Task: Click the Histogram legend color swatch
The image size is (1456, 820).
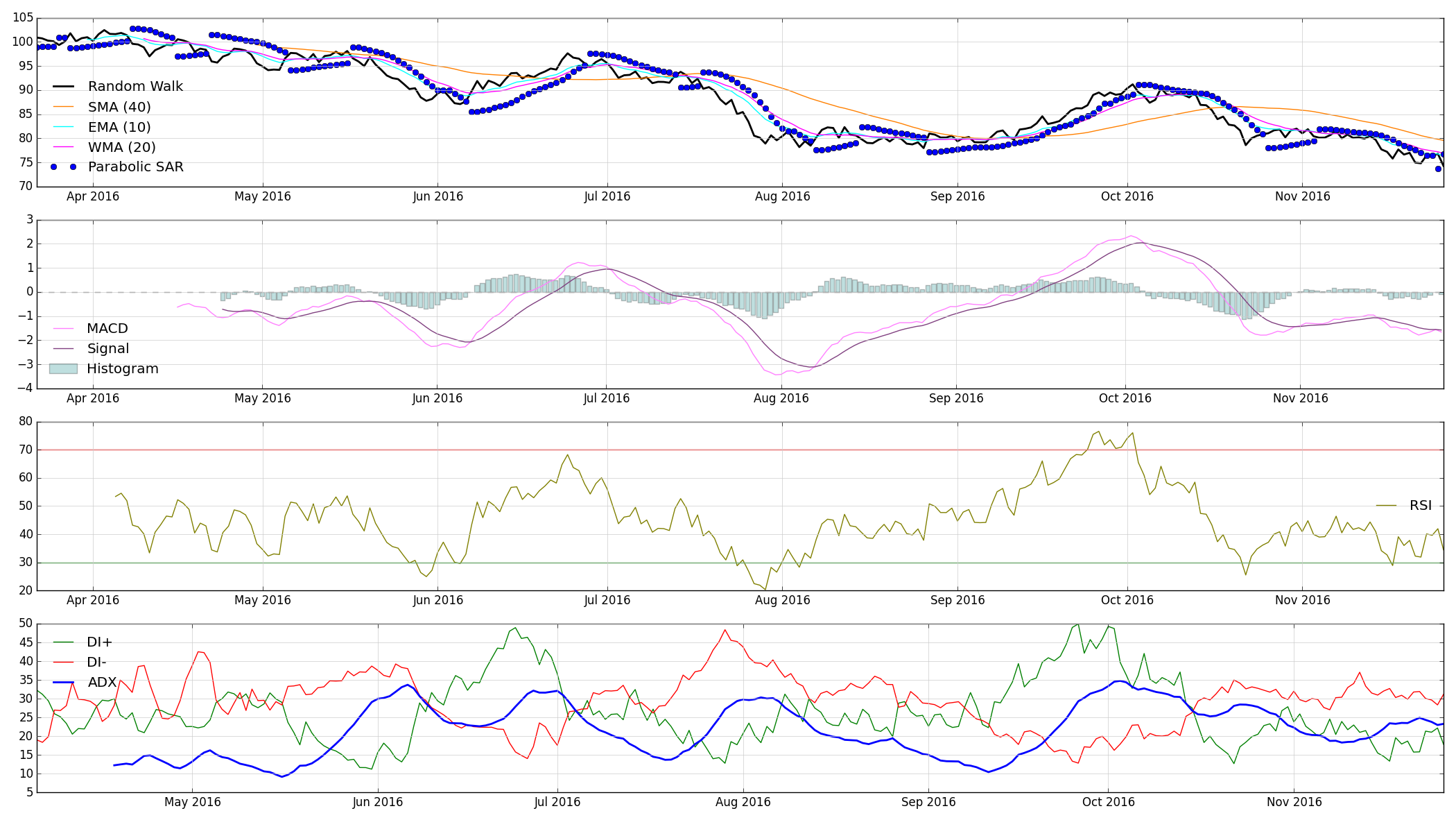Action: pyautogui.click(x=63, y=369)
